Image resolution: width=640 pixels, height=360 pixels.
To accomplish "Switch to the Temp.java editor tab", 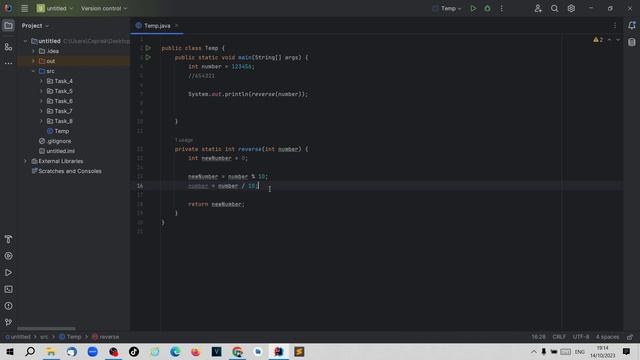I will [x=157, y=26].
